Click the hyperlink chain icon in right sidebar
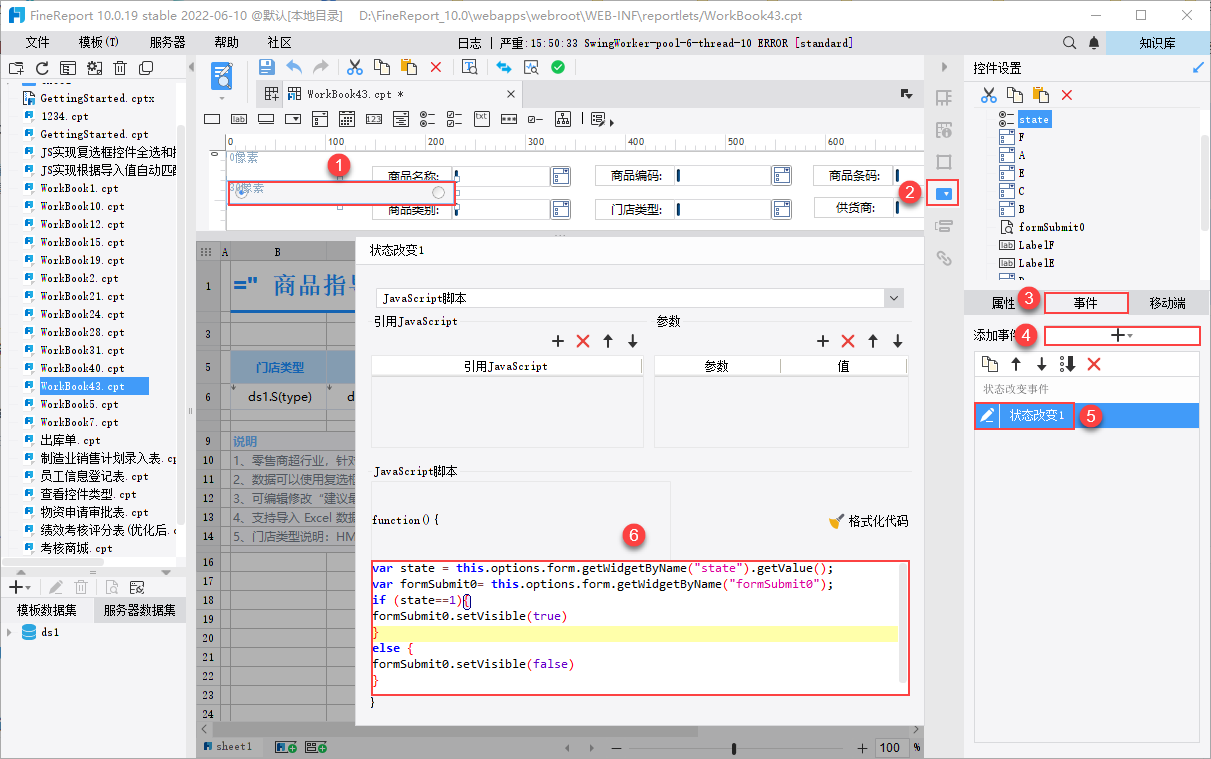The width and height of the screenshot is (1211, 759). tap(943, 257)
